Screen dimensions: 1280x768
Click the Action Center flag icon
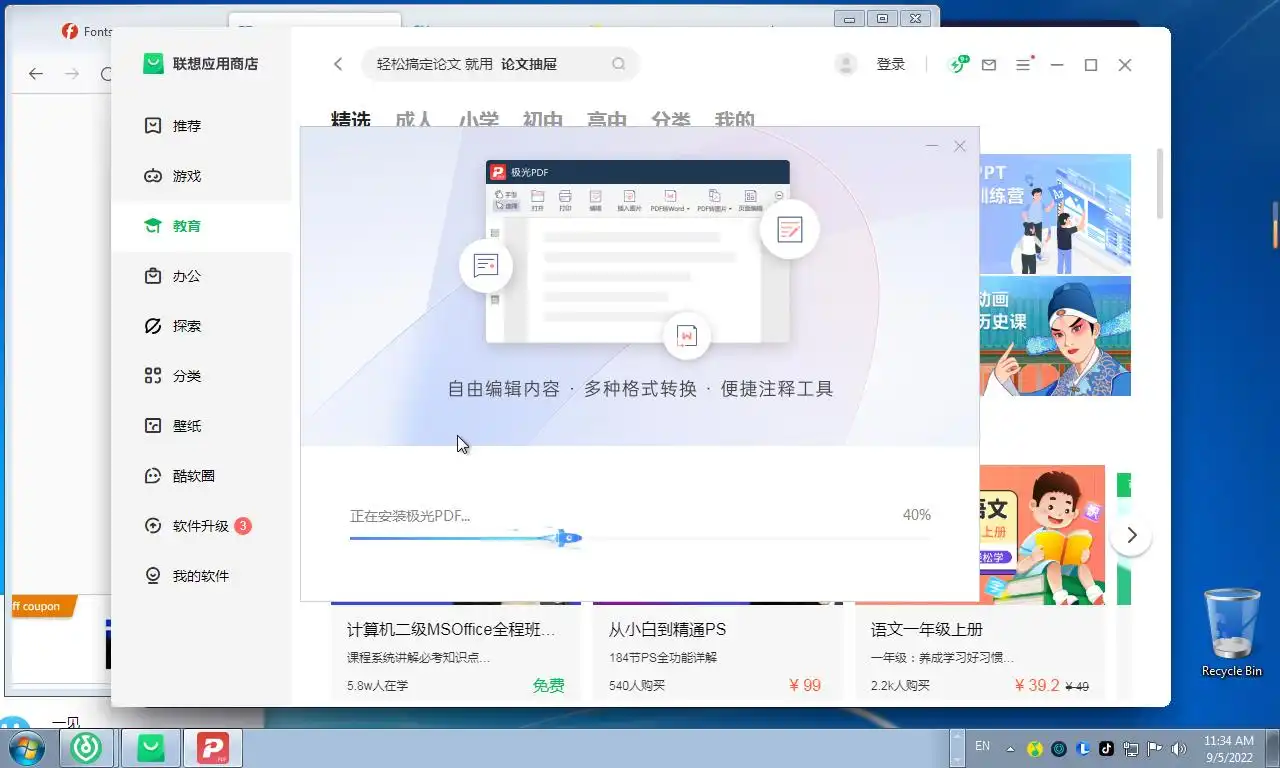tap(1154, 748)
